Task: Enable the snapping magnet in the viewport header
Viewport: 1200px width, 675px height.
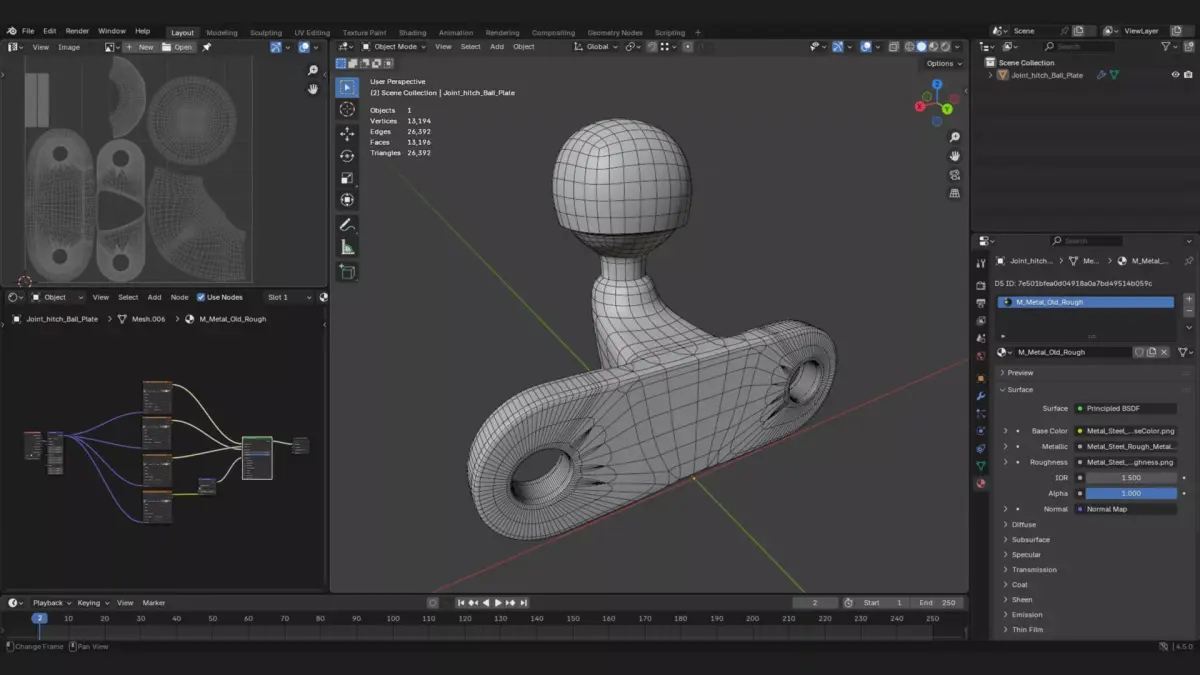Action: [652, 47]
